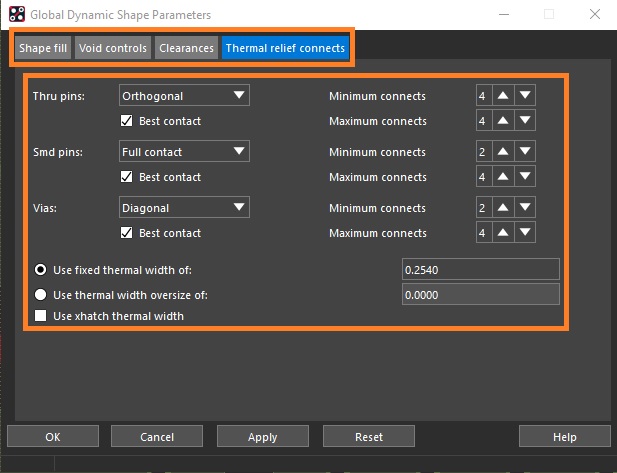The height and width of the screenshot is (473, 617).
Task: Decrease Smd pins maximum connects value
Action: point(526,177)
